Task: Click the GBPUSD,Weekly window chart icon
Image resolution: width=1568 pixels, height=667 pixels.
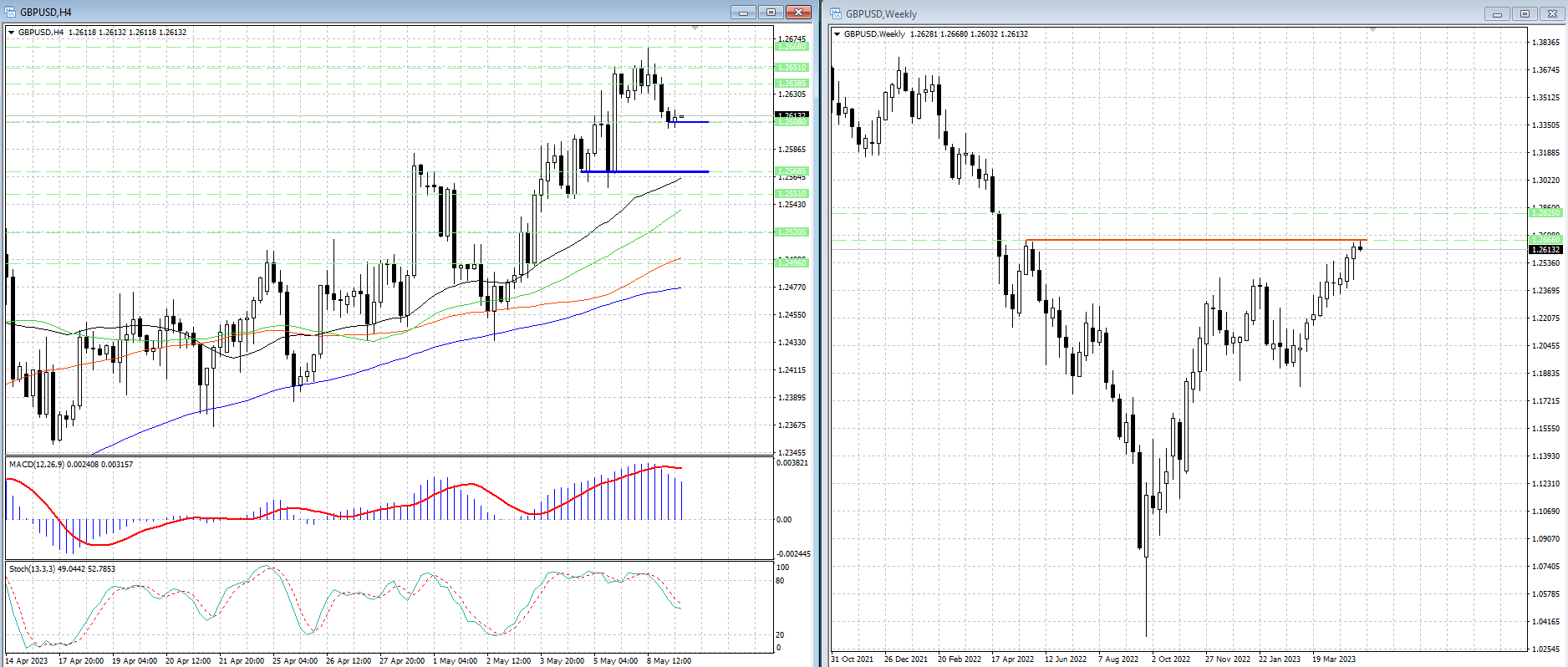Action: (836, 13)
